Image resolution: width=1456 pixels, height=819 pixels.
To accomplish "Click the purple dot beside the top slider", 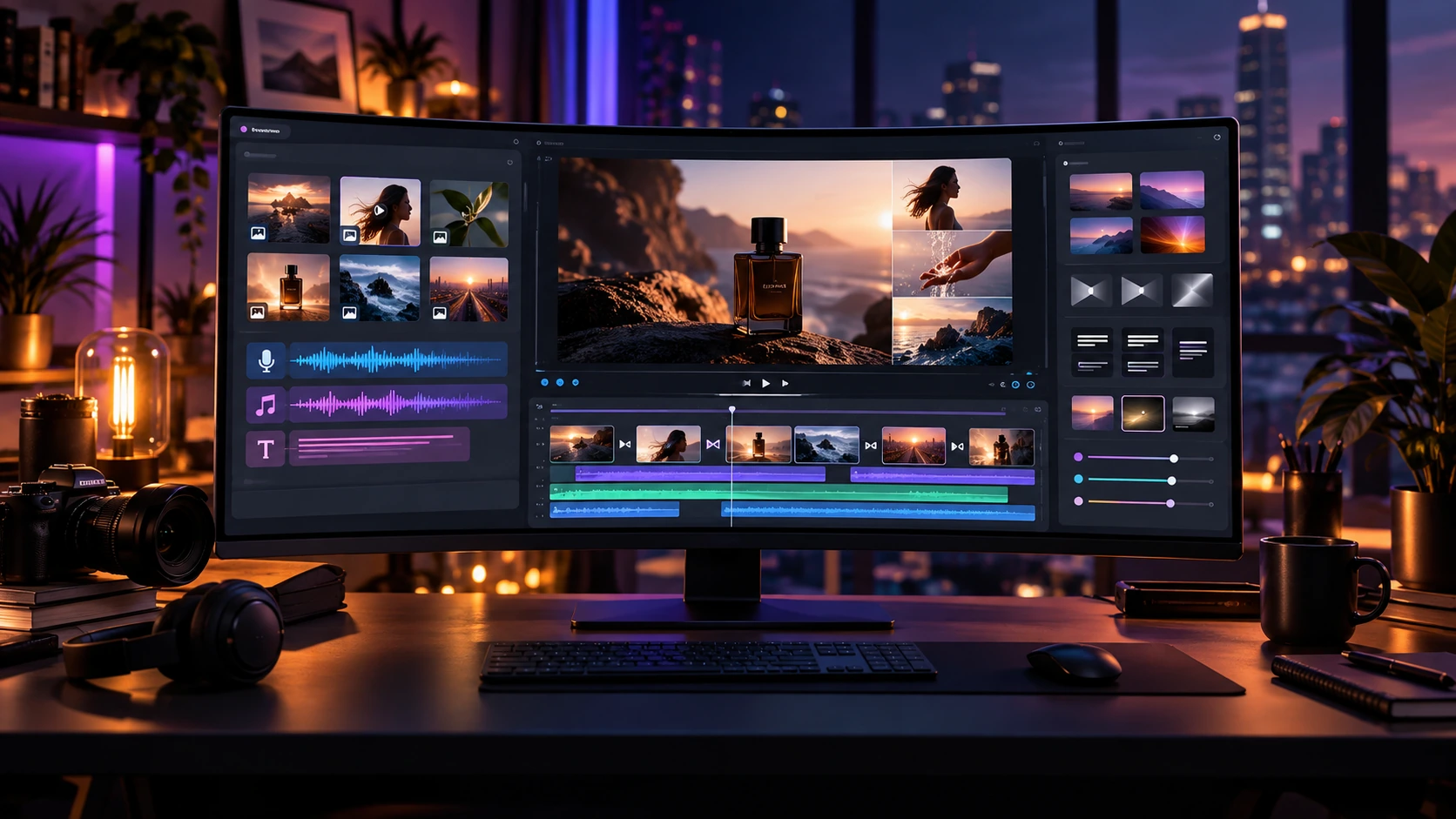I will (x=1079, y=457).
